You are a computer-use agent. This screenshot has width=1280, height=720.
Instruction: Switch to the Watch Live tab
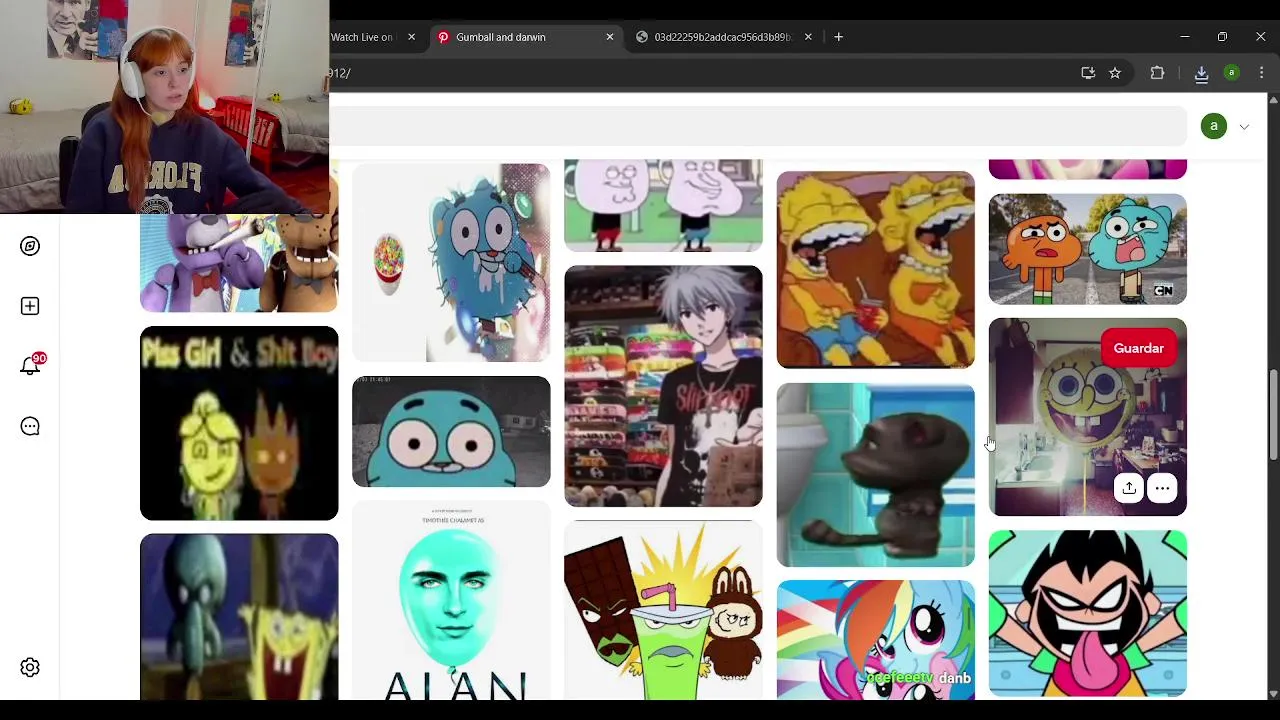374,37
